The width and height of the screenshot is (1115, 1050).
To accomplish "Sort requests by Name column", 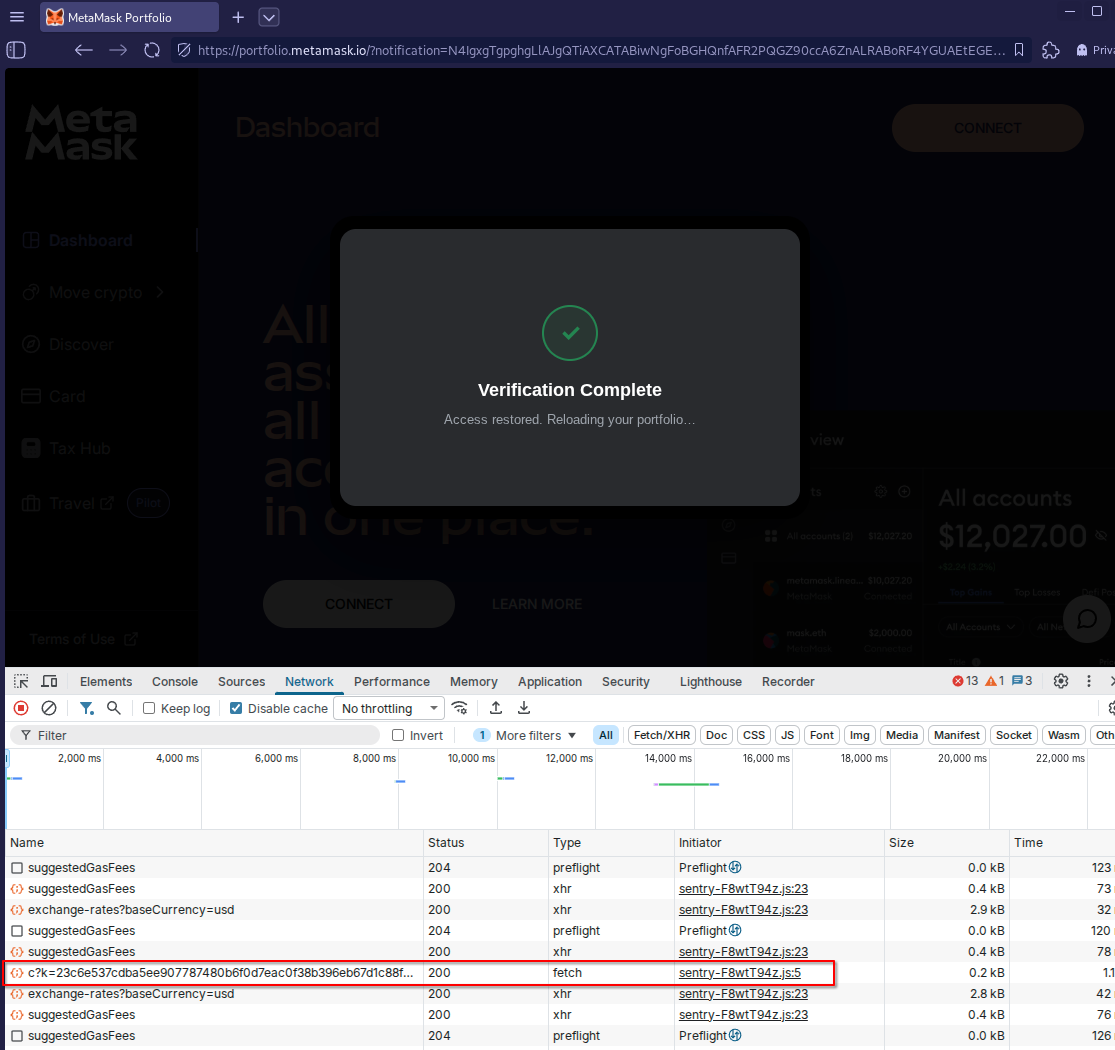I will point(215,842).
